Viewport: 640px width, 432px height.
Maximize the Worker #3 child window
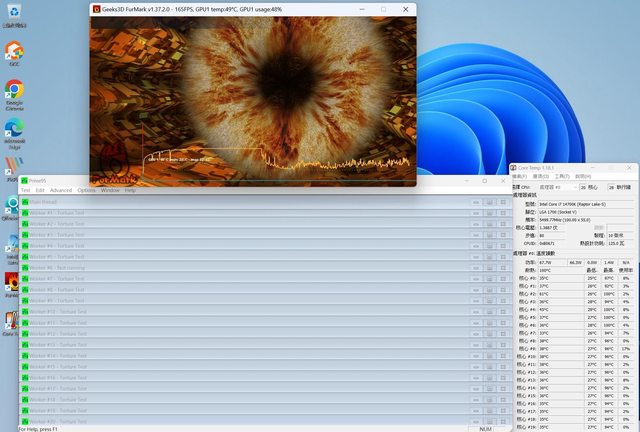pyautogui.click(x=489, y=234)
